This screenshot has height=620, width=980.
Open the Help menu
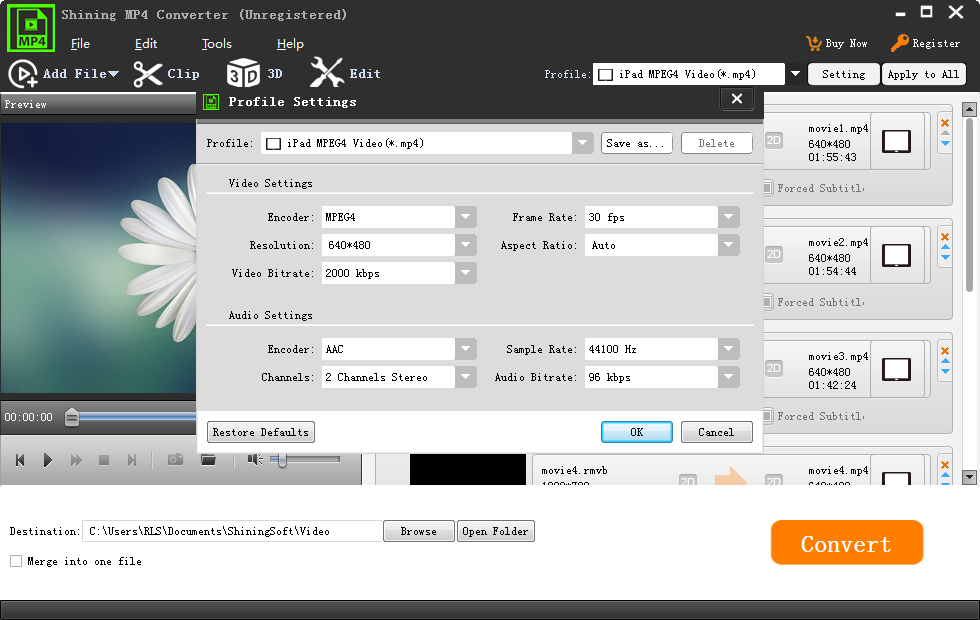(x=290, y=44)
